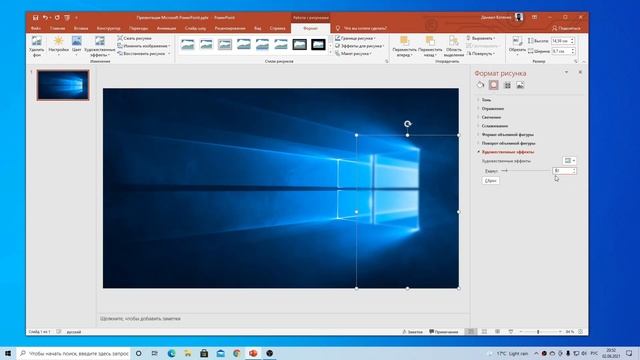Expand 3-D Rotation (Поворот объемной фигуры)

pos(508,143)
